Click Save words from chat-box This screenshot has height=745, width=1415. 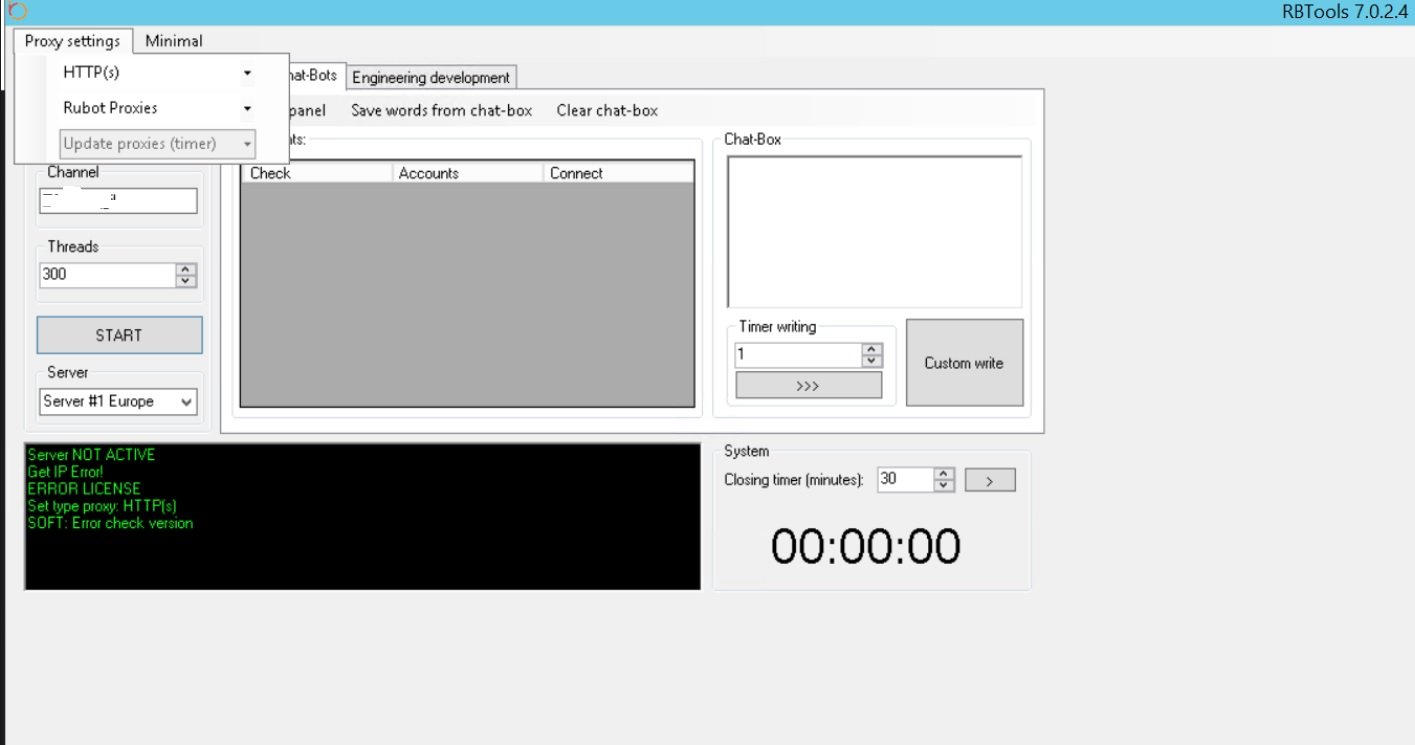click(441, 111)
